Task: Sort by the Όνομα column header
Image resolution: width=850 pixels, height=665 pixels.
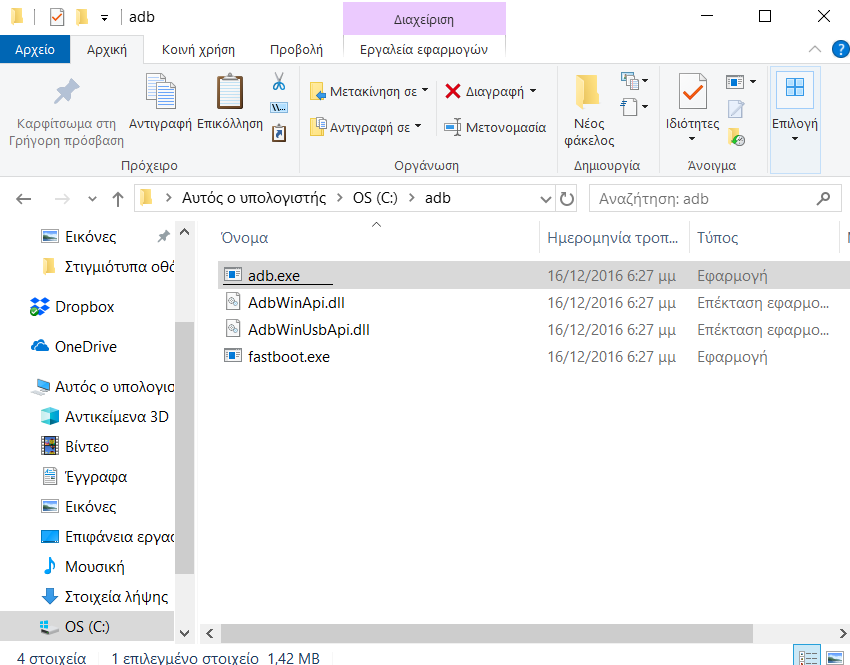Action: coord(245,238)
